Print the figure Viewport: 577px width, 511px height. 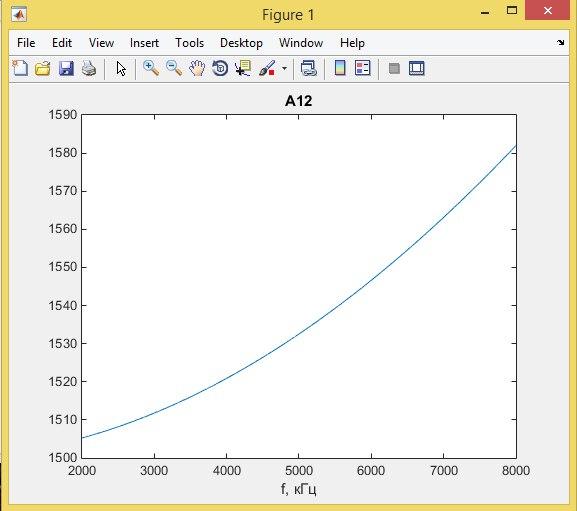click(89, 68)
